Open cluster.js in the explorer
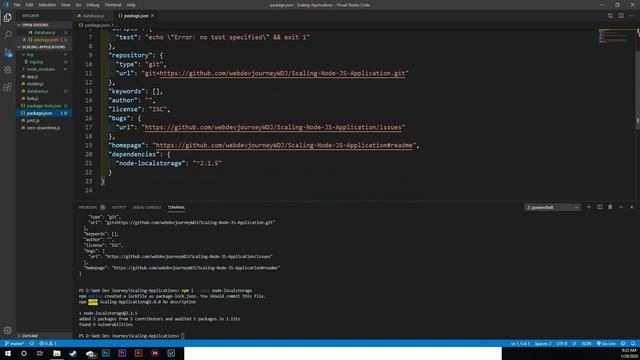The height and width of the screenshot is (360, 640). coord(35,84)
